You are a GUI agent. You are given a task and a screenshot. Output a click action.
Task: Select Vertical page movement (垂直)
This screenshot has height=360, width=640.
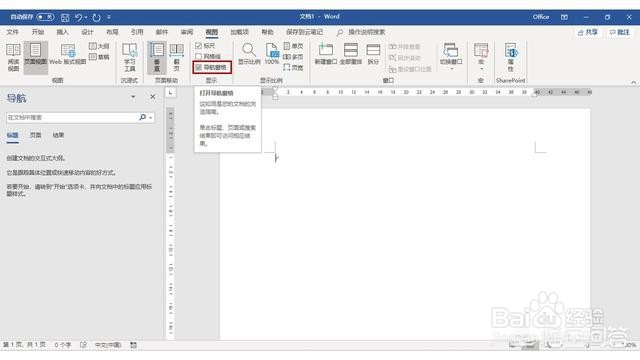point(157,57)
